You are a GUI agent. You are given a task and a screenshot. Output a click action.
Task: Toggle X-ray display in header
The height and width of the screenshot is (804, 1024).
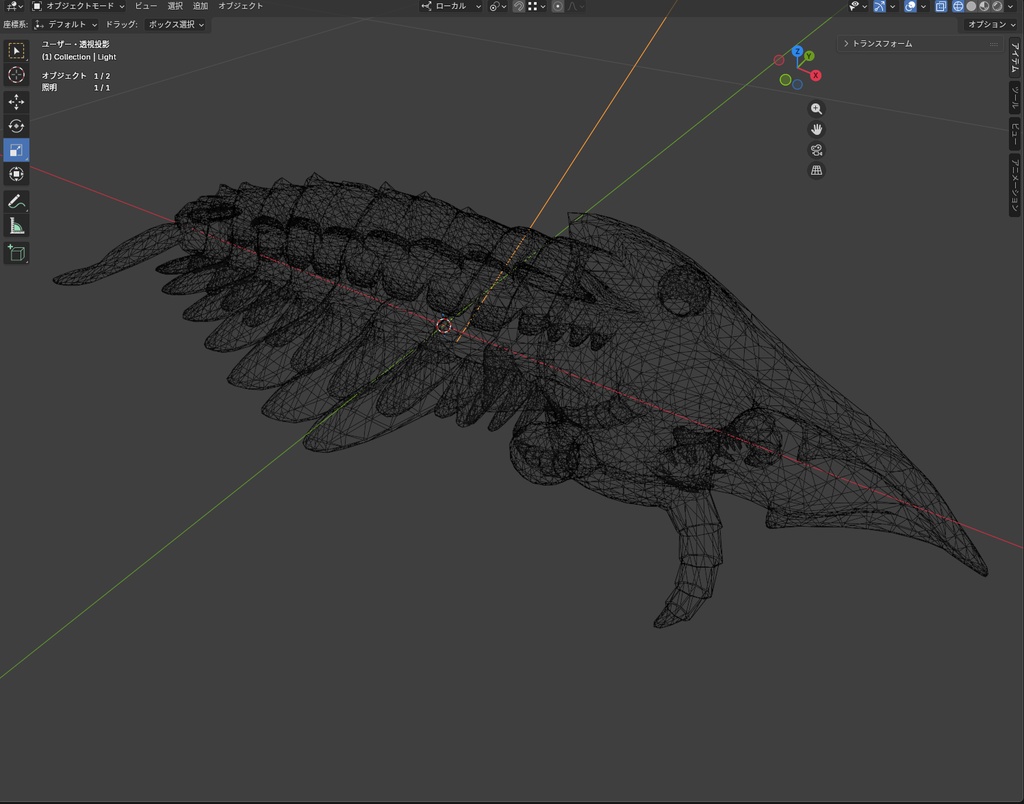click(940, 6)
